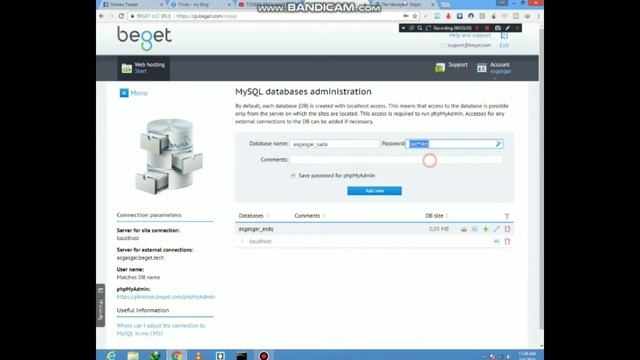The height and width of the screenshot is (360, 640).
Task: Delete the asgargar_asdq database
Action: 507,229
